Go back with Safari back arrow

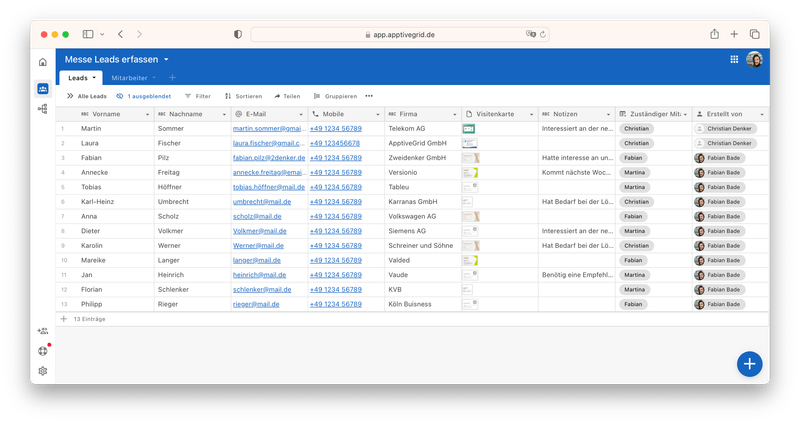point(120,34)
